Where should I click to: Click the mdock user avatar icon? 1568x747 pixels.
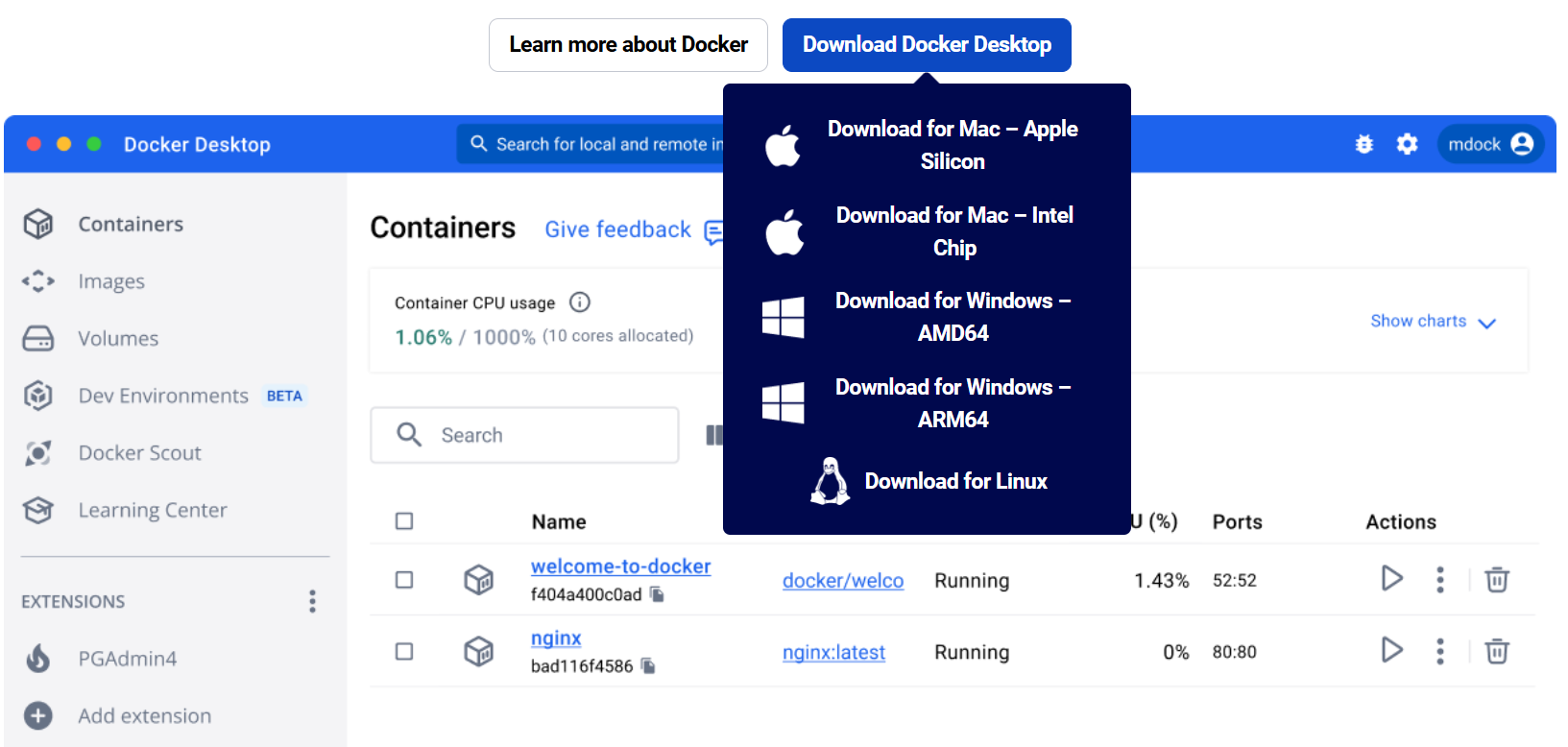point(1522,144)
